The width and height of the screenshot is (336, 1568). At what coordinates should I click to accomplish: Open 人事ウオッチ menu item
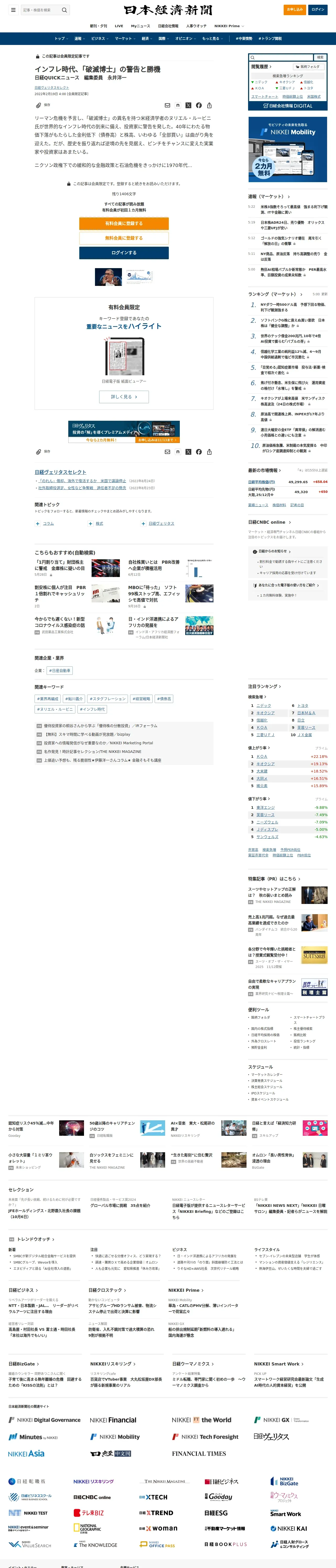pos(196,26)
